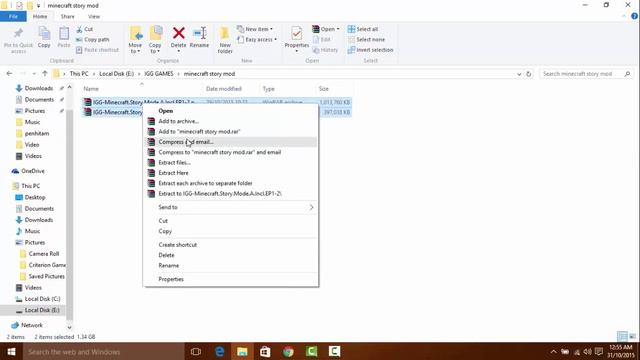The height and width of the screenshot is (360, 640).
Task: Show hidden system tray icons chevron
Action: (553, 351)
